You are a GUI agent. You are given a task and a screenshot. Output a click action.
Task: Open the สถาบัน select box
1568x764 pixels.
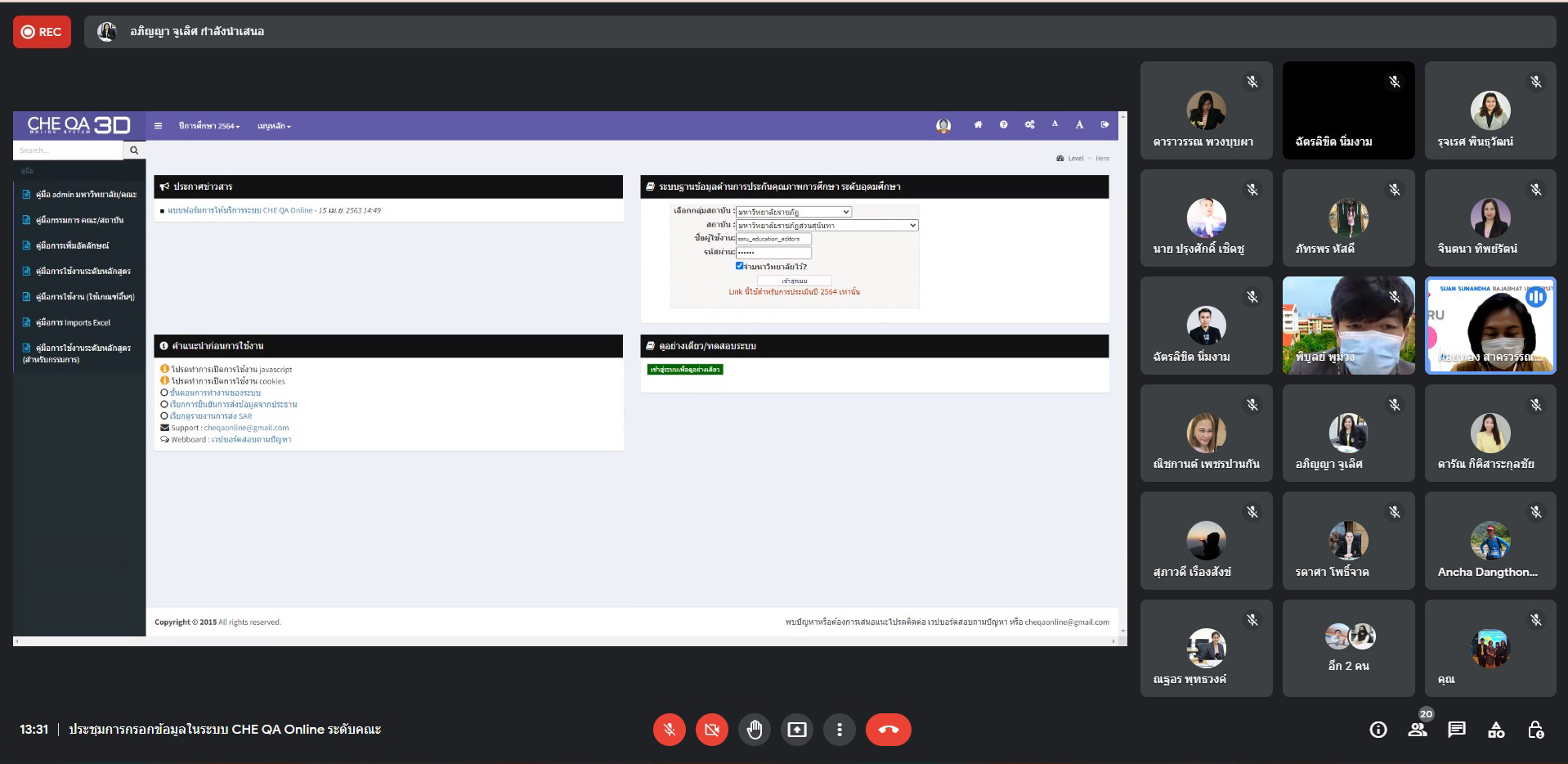pyautogui.click(x=827, y=225)
